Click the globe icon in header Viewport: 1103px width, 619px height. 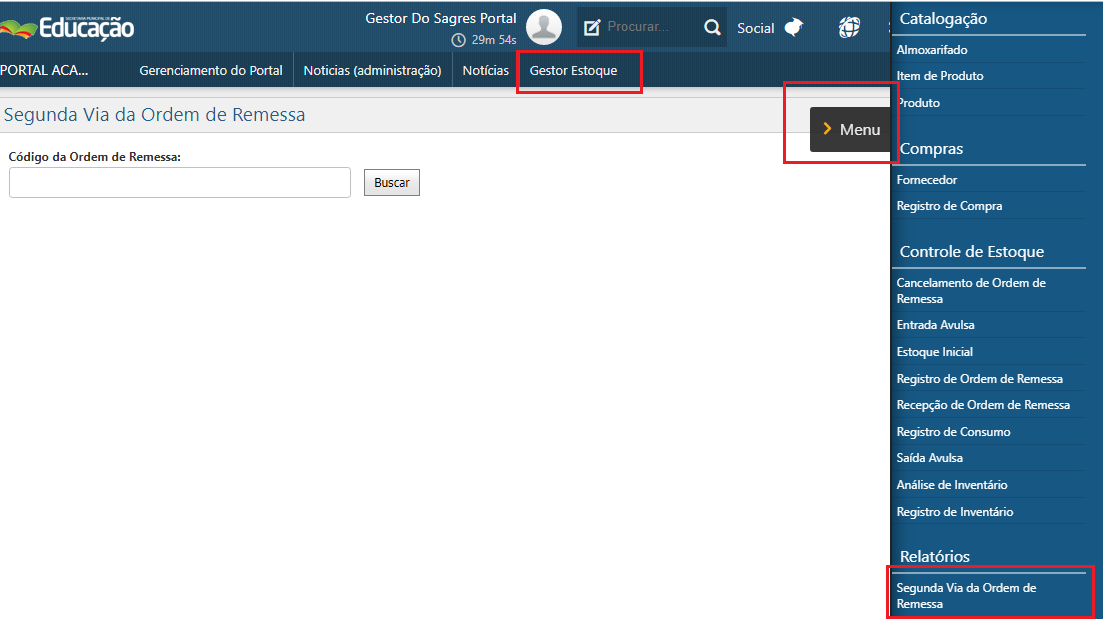click(849, 27)
